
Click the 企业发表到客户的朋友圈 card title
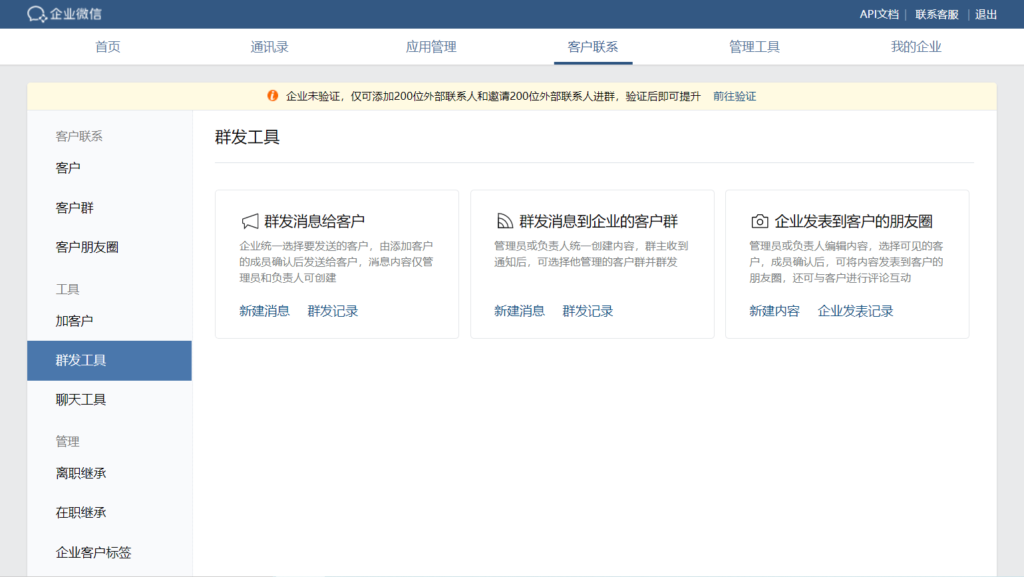pyautogui.click(x=854, y=221)
